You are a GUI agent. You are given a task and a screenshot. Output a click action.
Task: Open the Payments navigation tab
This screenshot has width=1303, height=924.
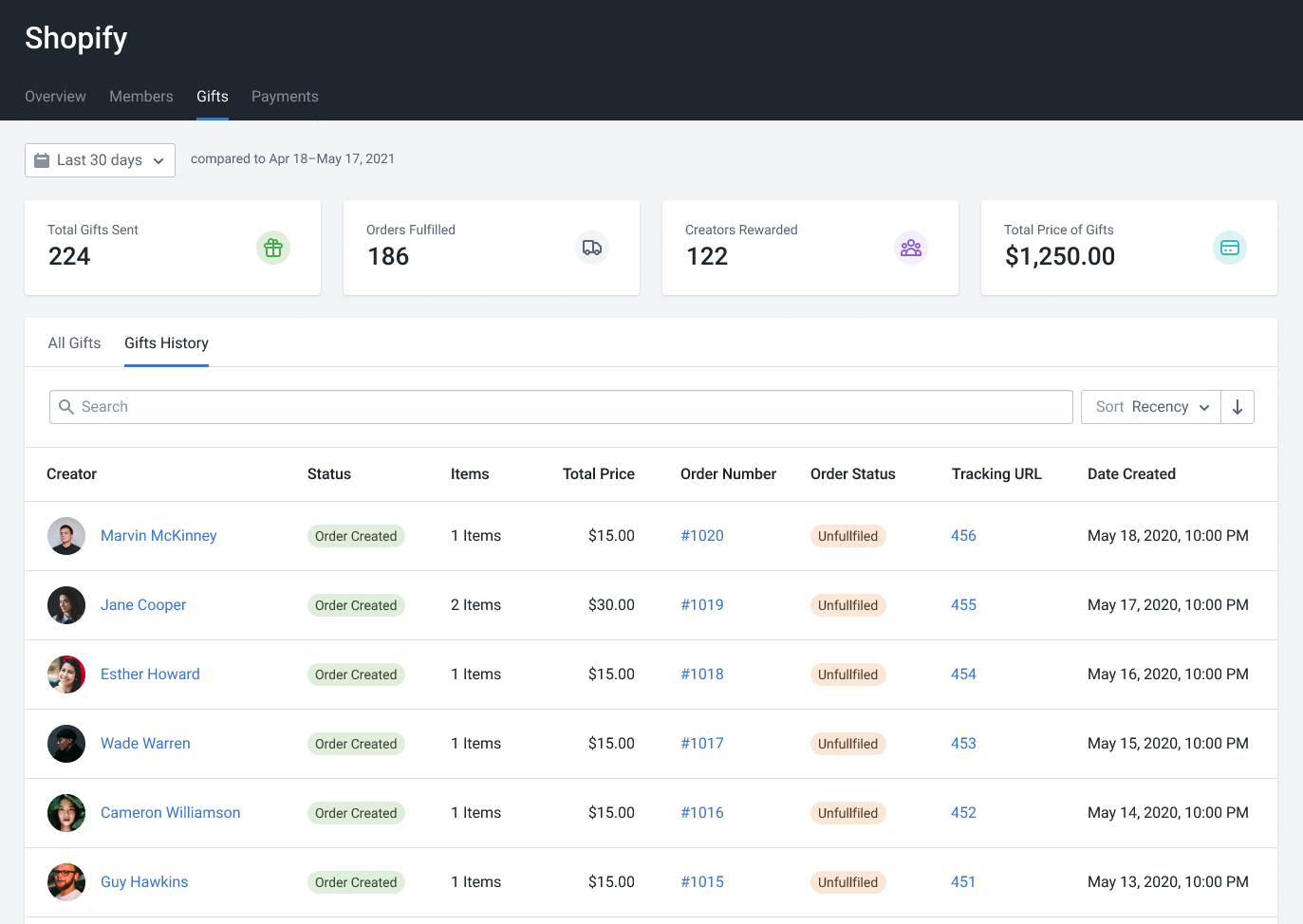(285, 97)
